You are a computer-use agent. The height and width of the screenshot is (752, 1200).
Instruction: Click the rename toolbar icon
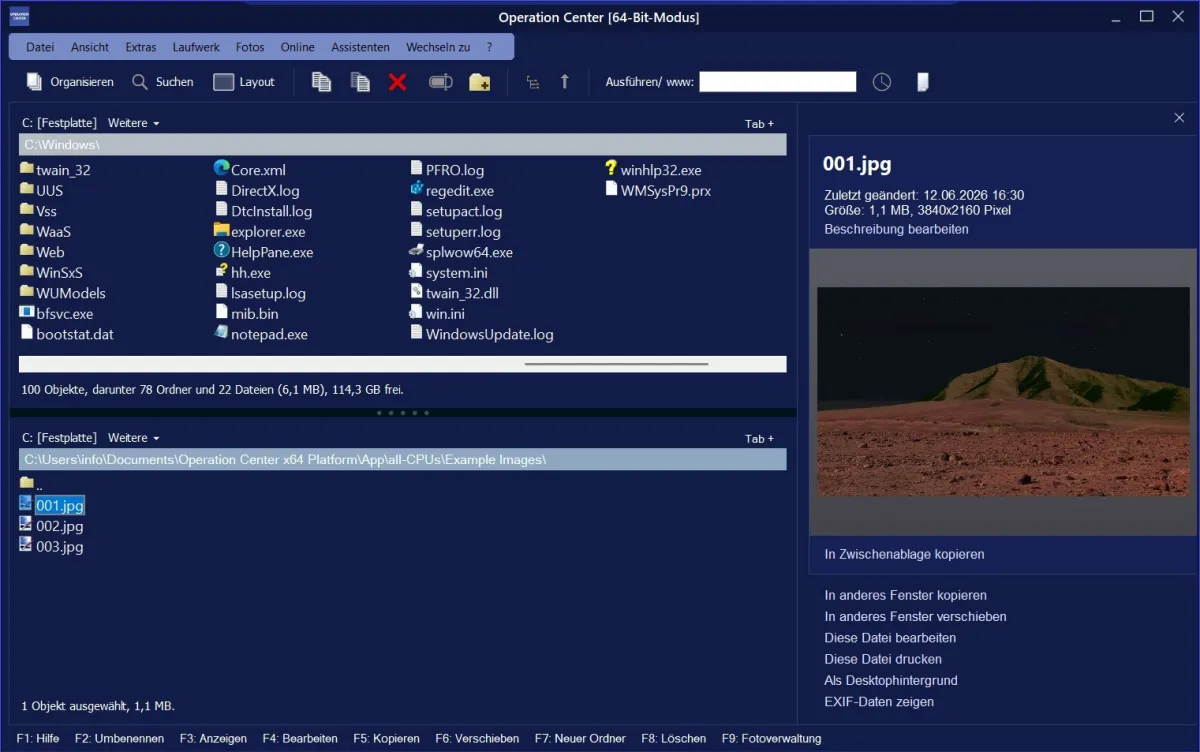pos(441,82)
